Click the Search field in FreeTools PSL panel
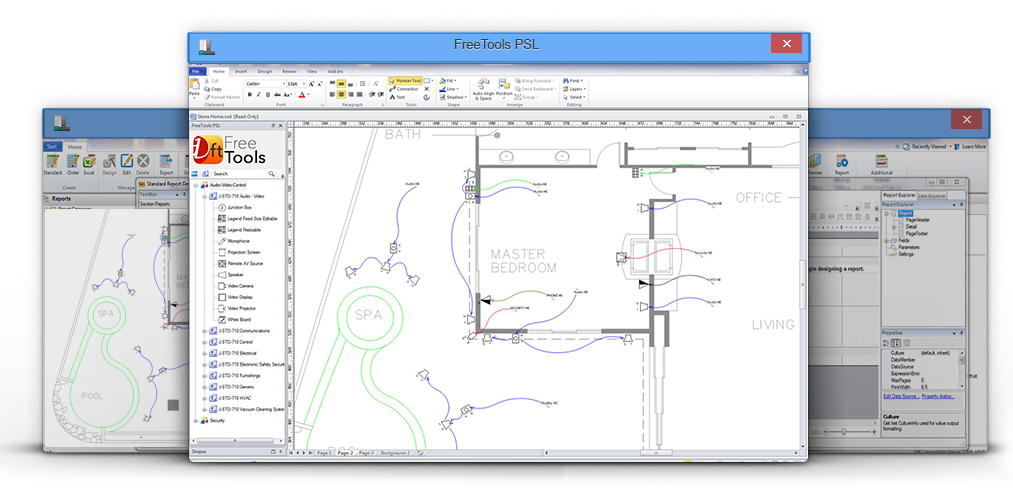The width and height of the screenshot is (1013, 495). tap(240, 174)
